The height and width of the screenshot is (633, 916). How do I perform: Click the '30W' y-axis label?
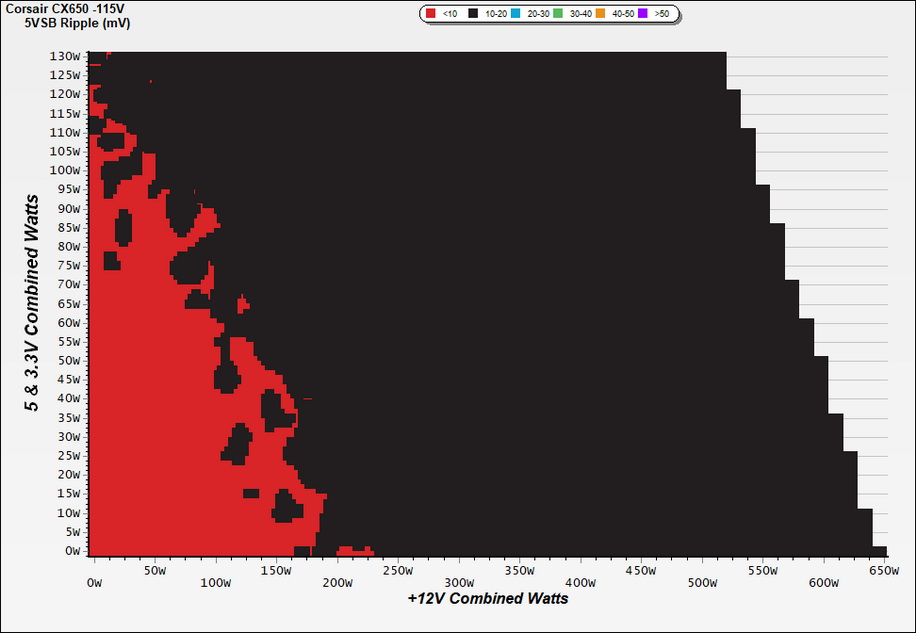[x=68, y=437]
